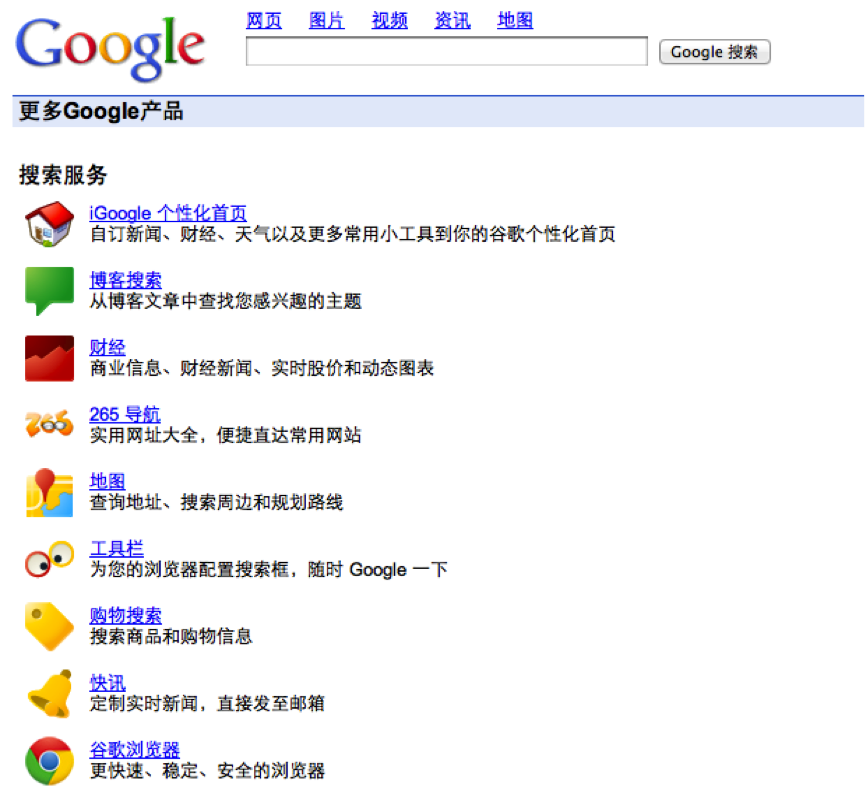Click the iGoogle description starting 自订新闻、财经
This screenshot has width=865, height=797.
click(353, 234)
